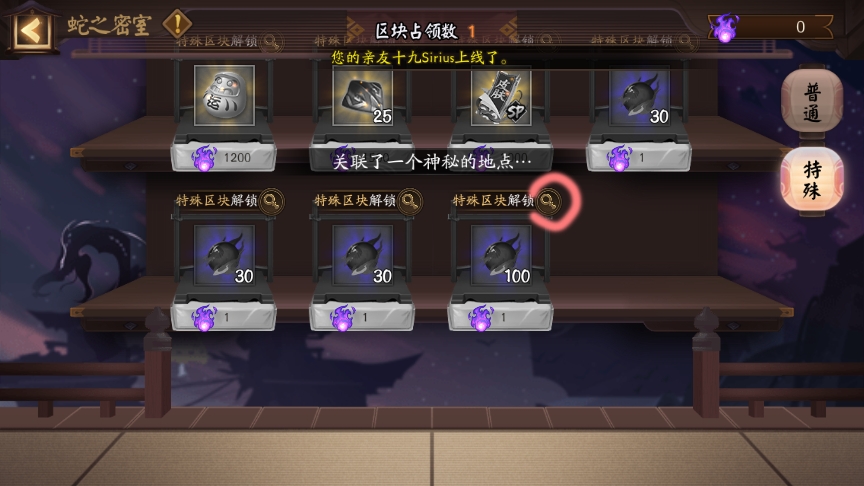Buy the Daruma for 1200 flames
The image size is (864, 486).
[x=224, y=158]
